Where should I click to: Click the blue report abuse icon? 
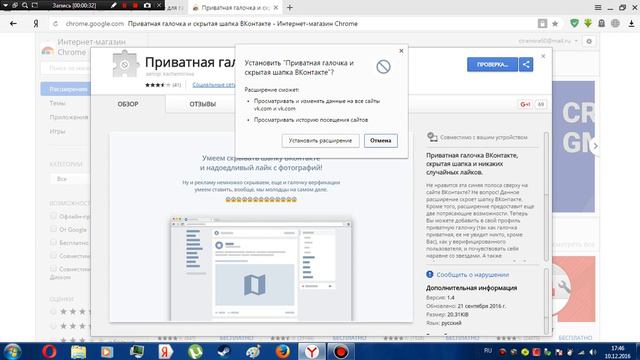[429, 274]
